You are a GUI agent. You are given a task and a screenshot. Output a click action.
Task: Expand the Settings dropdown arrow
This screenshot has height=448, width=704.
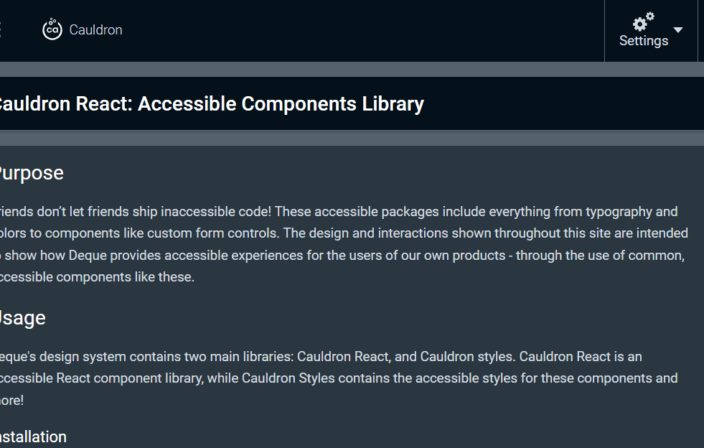point(679,30)
